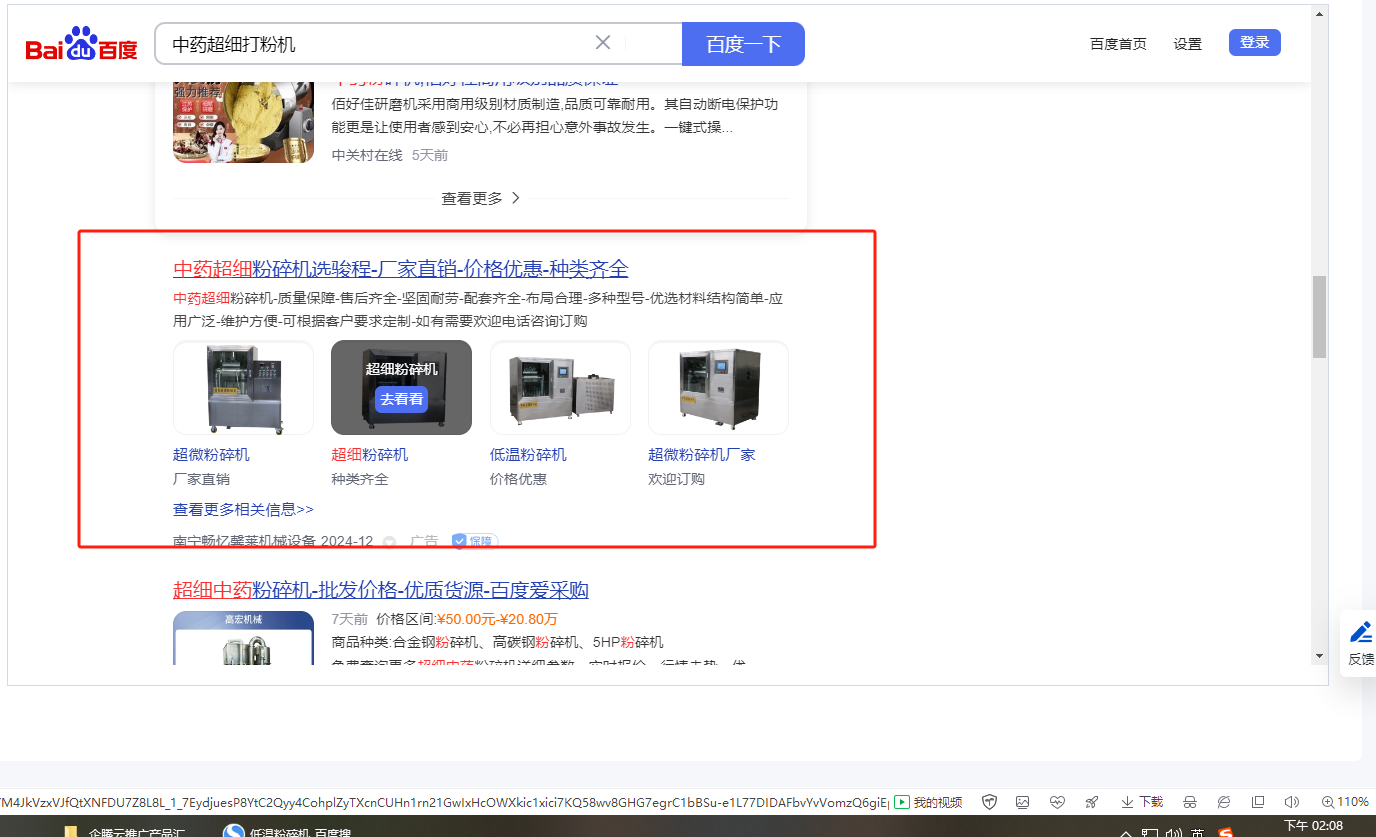The image size is (1376, 837).
Task: Click the page scrollbar down arrow
Action: click(x=1320, y=656)
